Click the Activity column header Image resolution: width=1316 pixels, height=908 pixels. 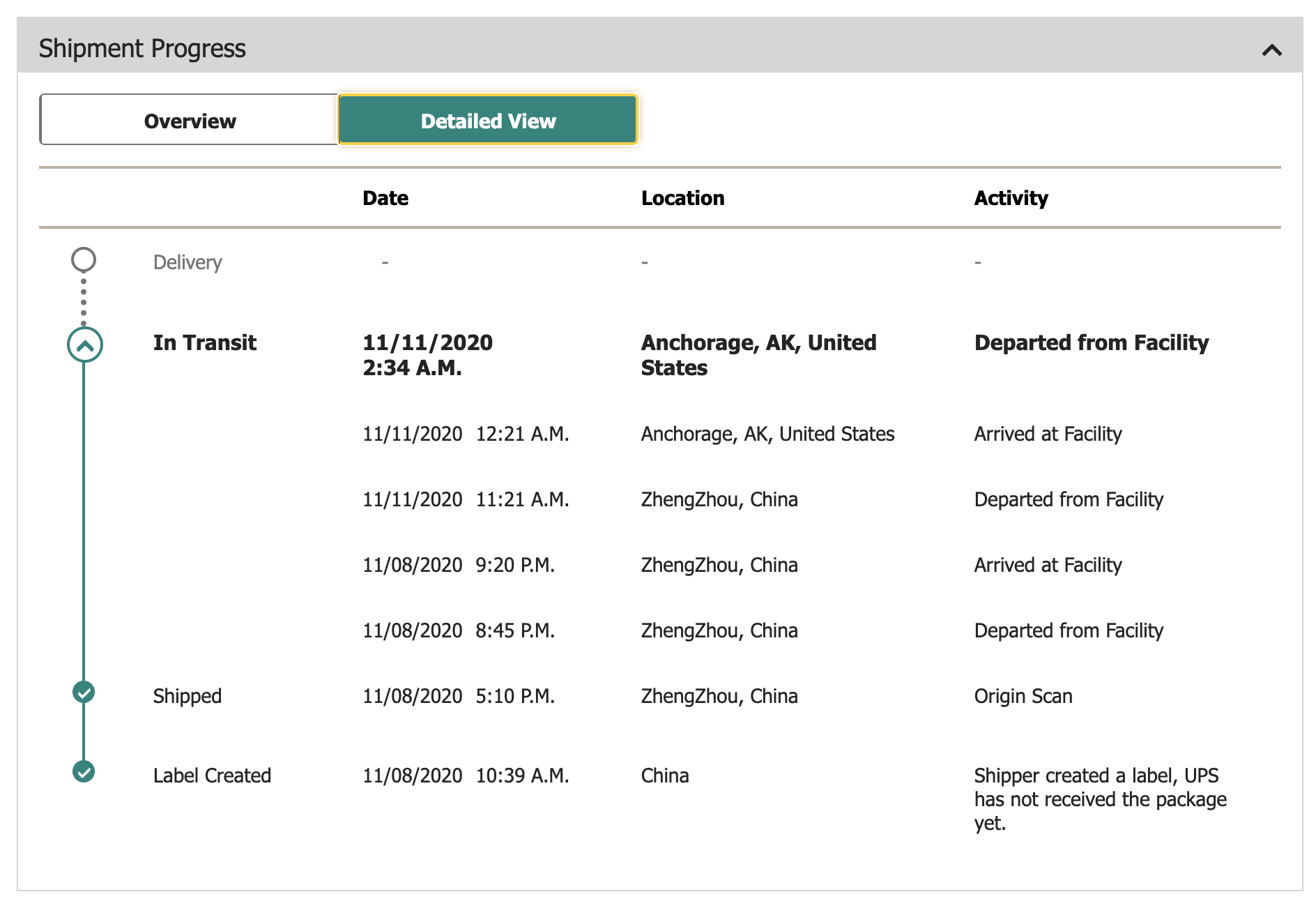pyautogui.click(x=1011, y=199)
